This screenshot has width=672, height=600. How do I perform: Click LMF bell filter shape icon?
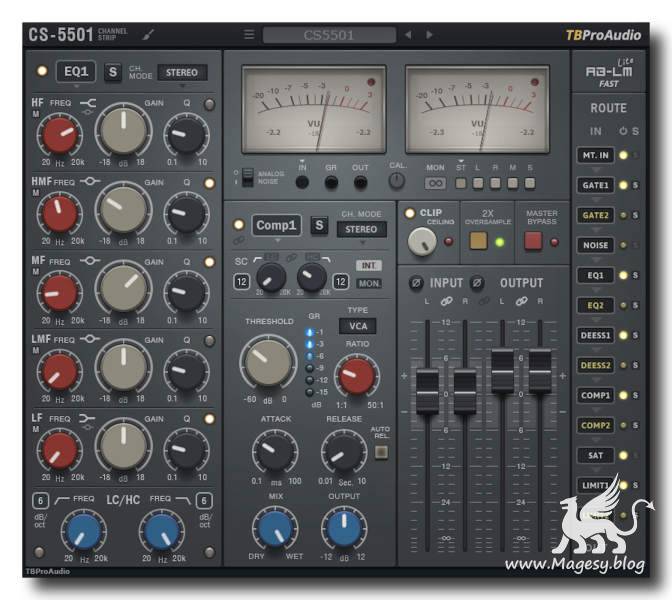[90, 339]
